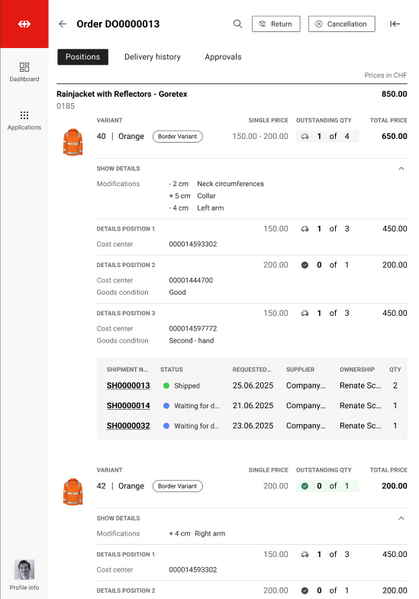Image resolution: width=419 pixels, height=599 pixels.
Task: Click the Ownership column header
Action: pyautogui.click(x=357, y=369)
